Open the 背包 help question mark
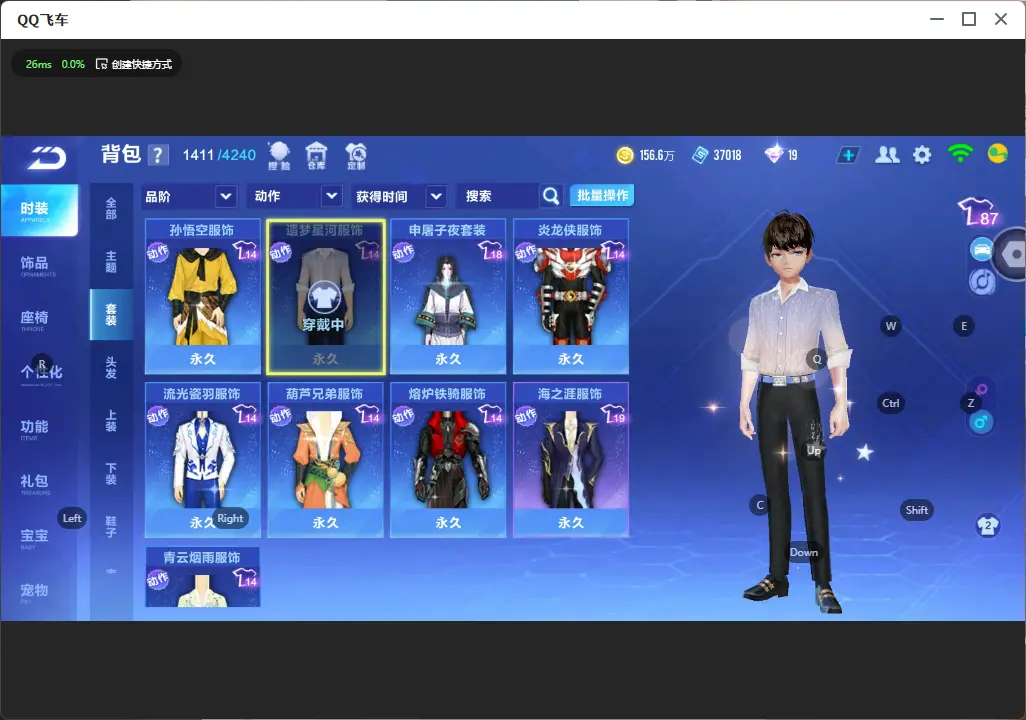The image size is (1026, 720). (158, 155)
